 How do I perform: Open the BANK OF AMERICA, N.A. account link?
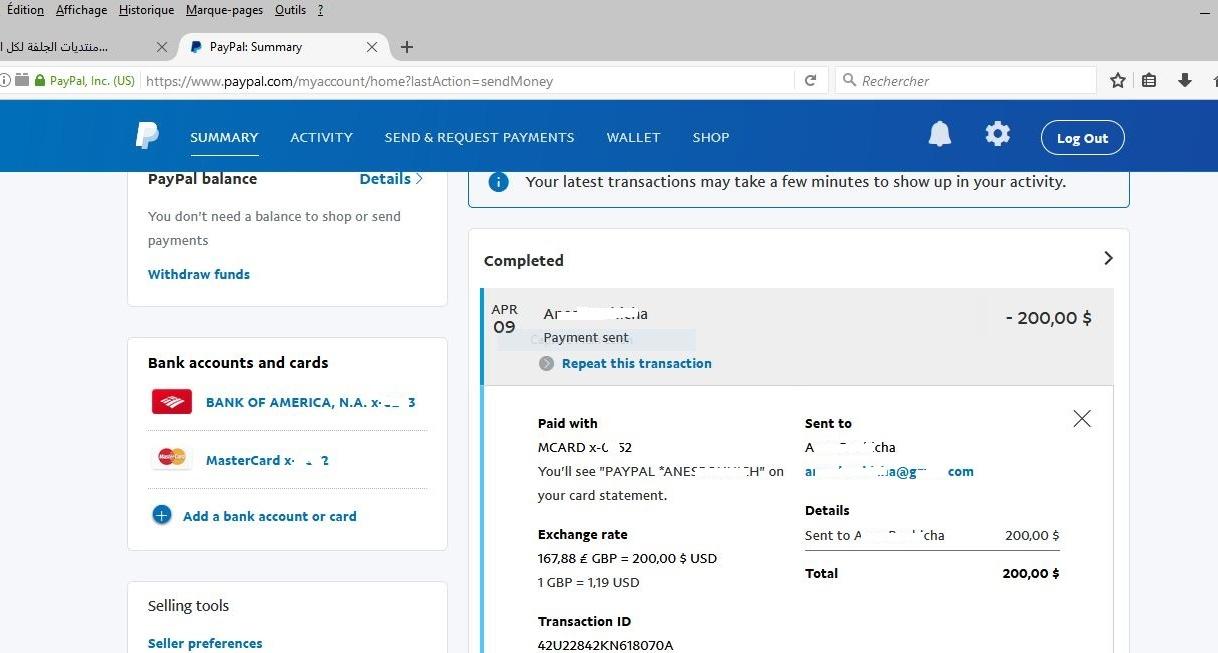tap(310, 402)
